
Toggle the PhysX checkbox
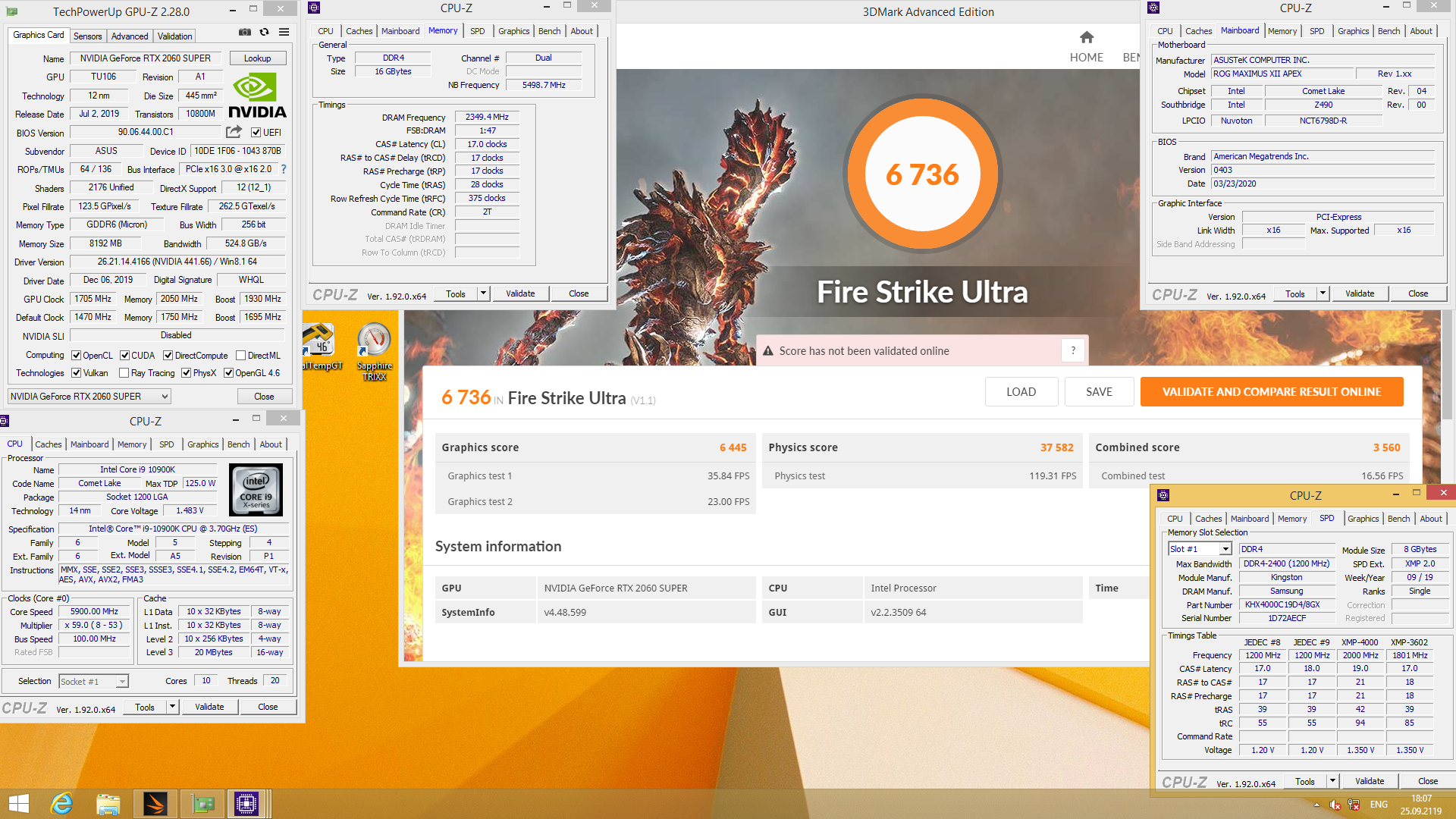pyautogui.click(x=186, y=373)
